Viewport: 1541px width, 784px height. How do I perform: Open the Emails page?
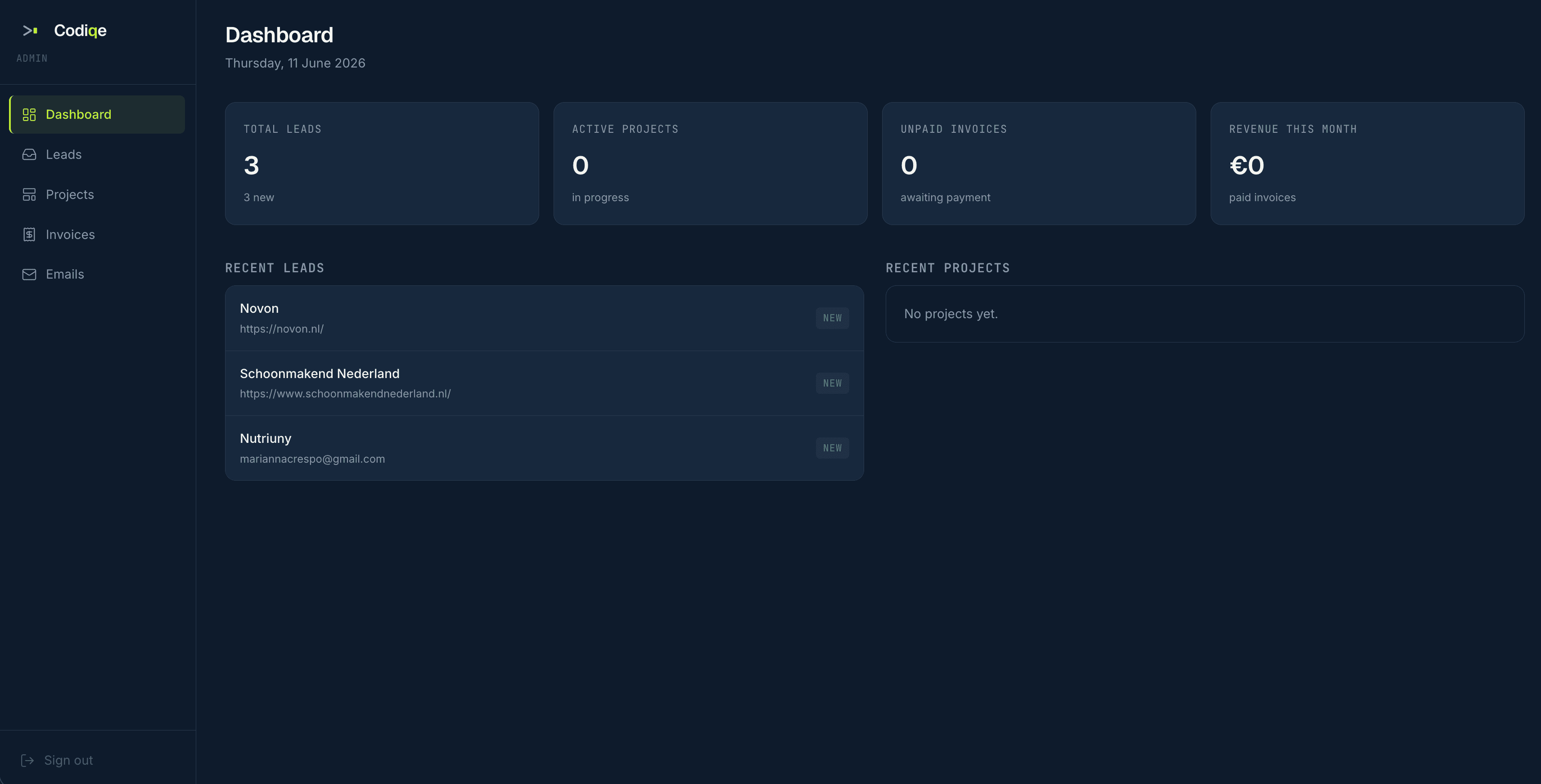tap(97, 274)
